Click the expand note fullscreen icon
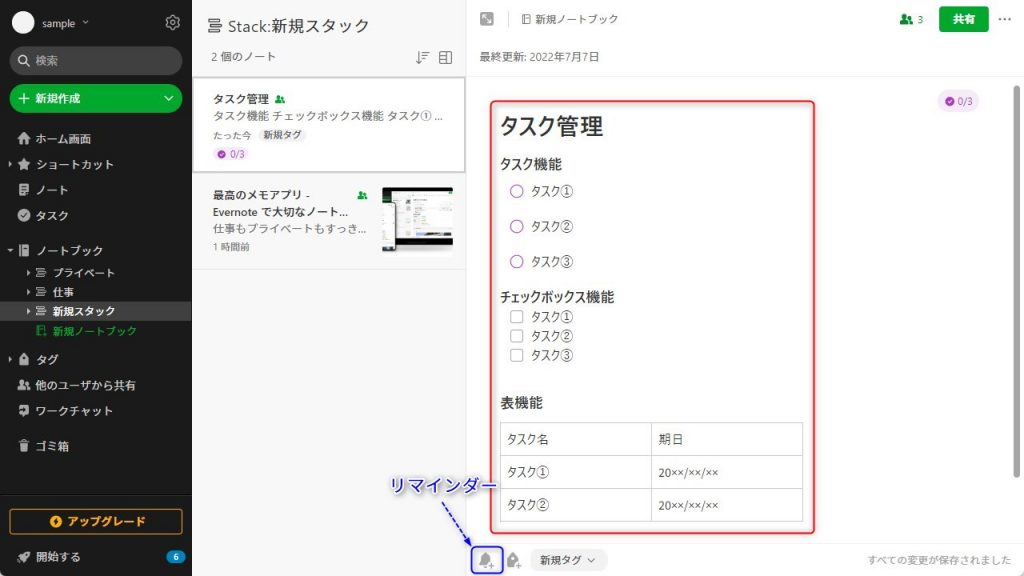1024x576 pixels. click(x=487, y=19)
